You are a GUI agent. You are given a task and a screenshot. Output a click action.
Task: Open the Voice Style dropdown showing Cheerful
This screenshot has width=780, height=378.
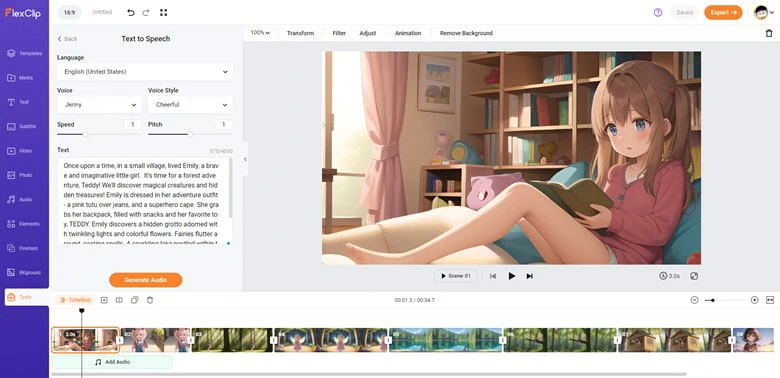190,105
